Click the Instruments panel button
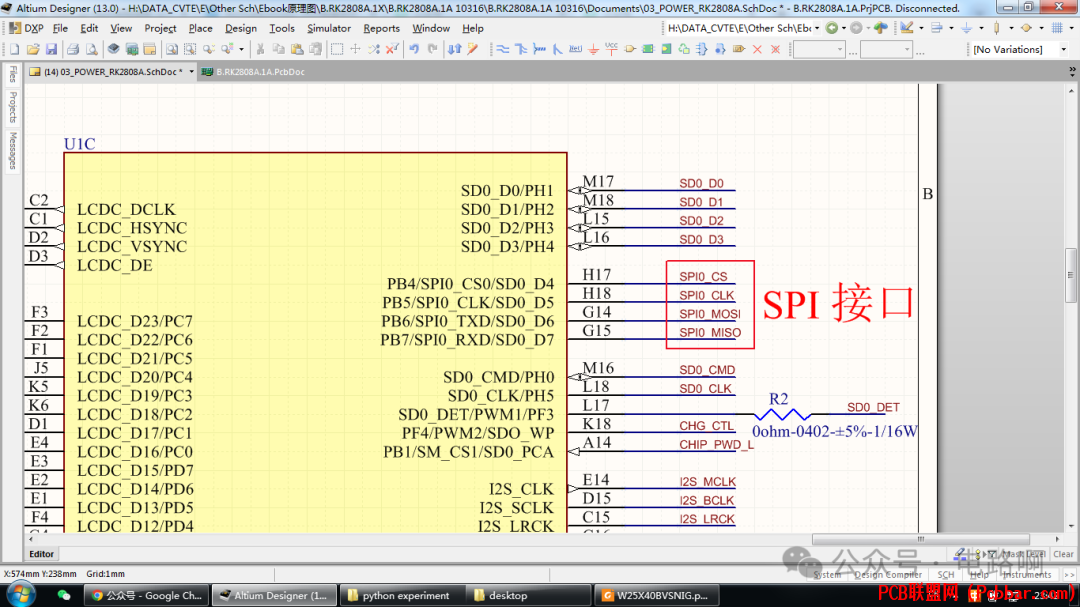 (x=1027, y=575)
